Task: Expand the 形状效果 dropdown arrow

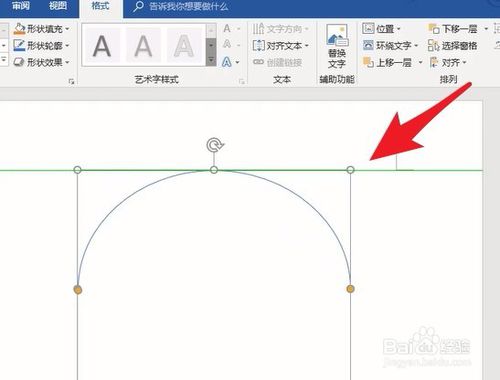Action: [x=68, y=62]
